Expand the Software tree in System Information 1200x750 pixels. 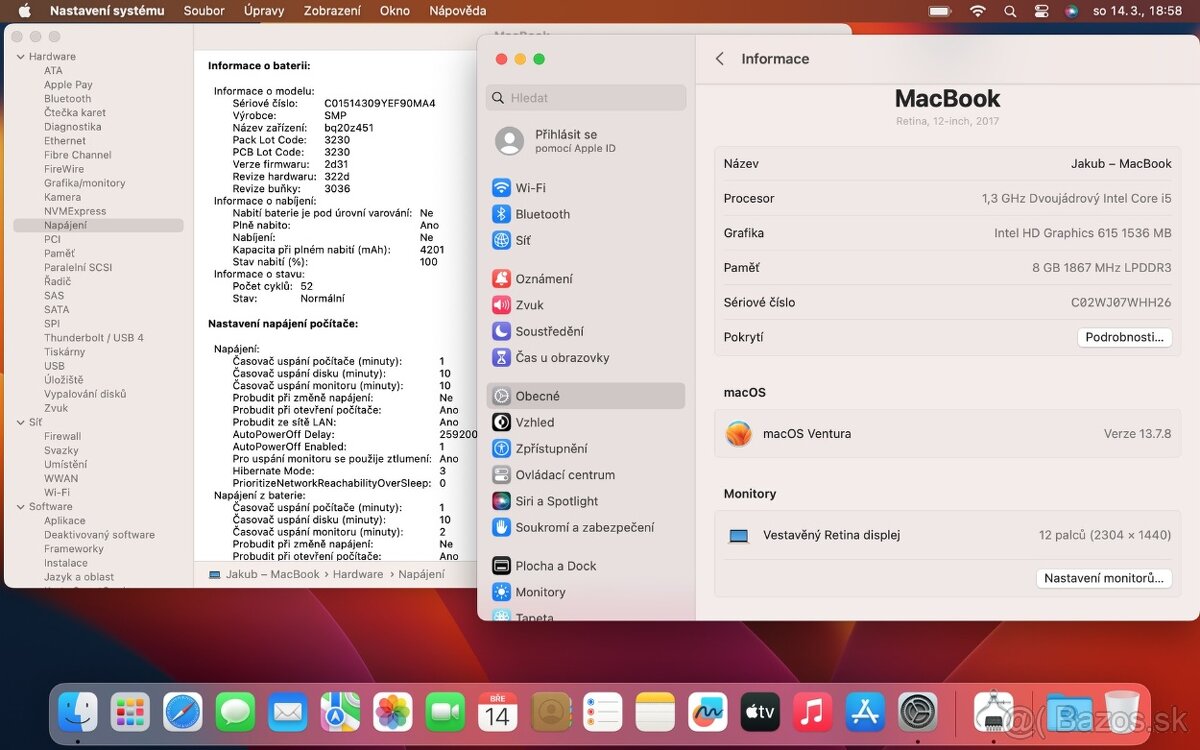tap(22, 506)
